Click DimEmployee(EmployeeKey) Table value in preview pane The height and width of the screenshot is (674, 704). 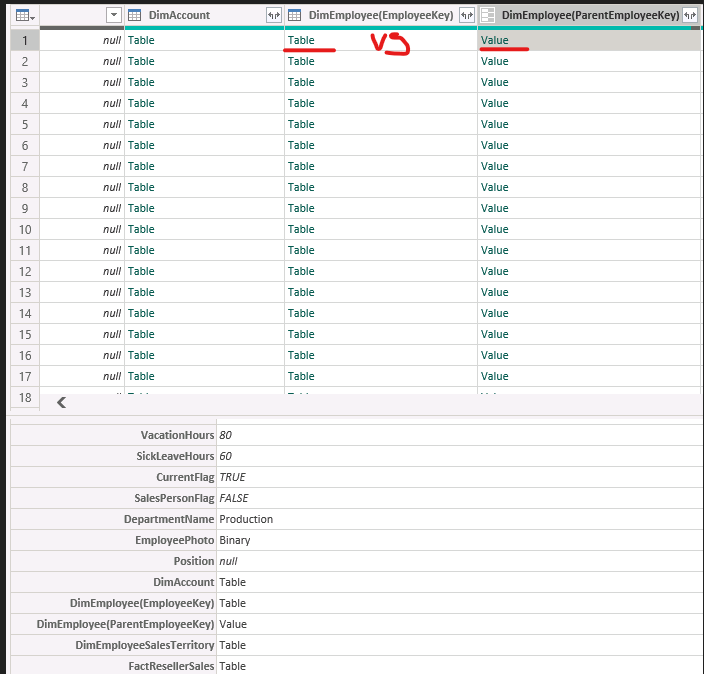[x=233, y=603]
